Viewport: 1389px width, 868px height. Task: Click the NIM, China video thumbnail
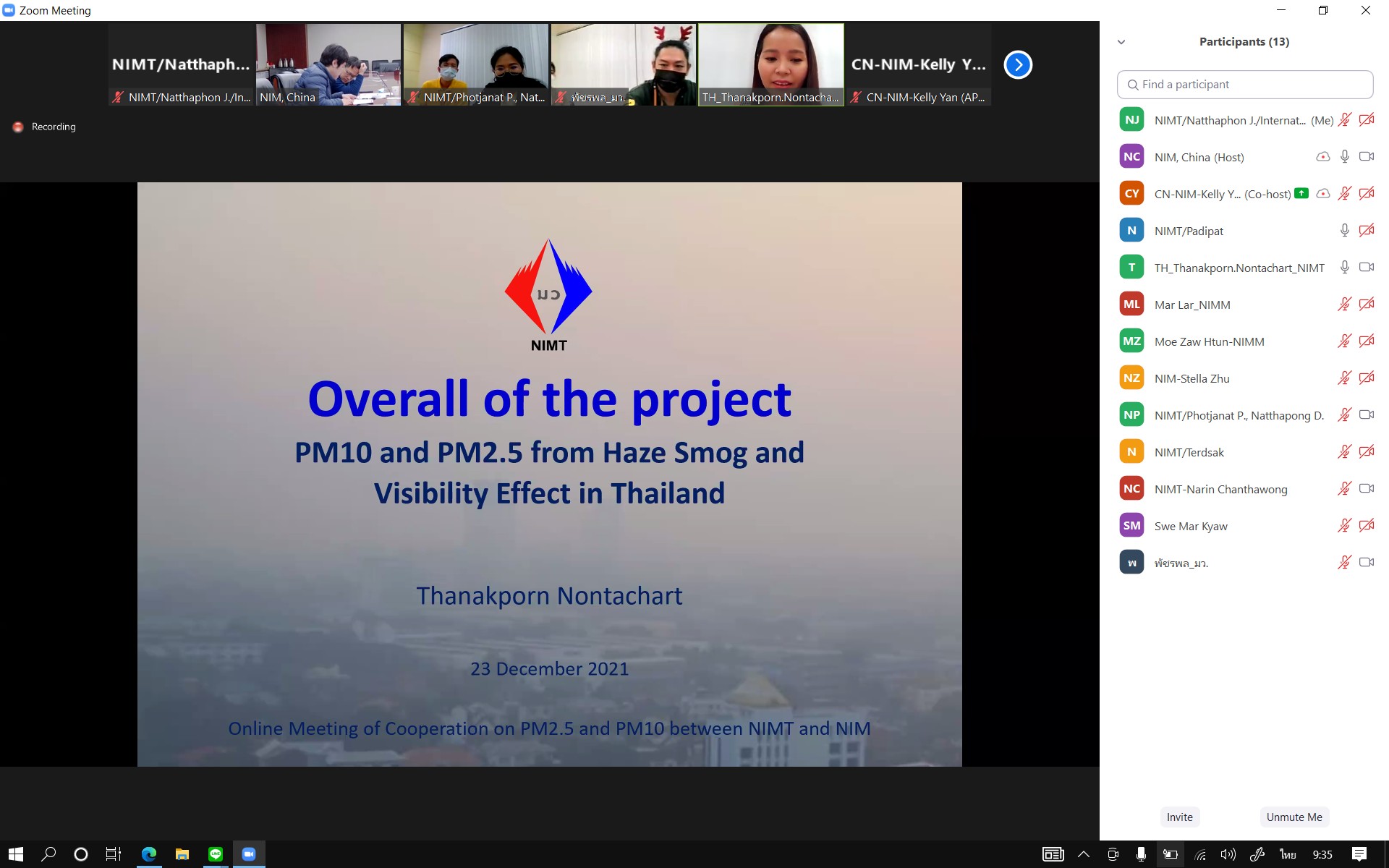[x=328, y=64]
